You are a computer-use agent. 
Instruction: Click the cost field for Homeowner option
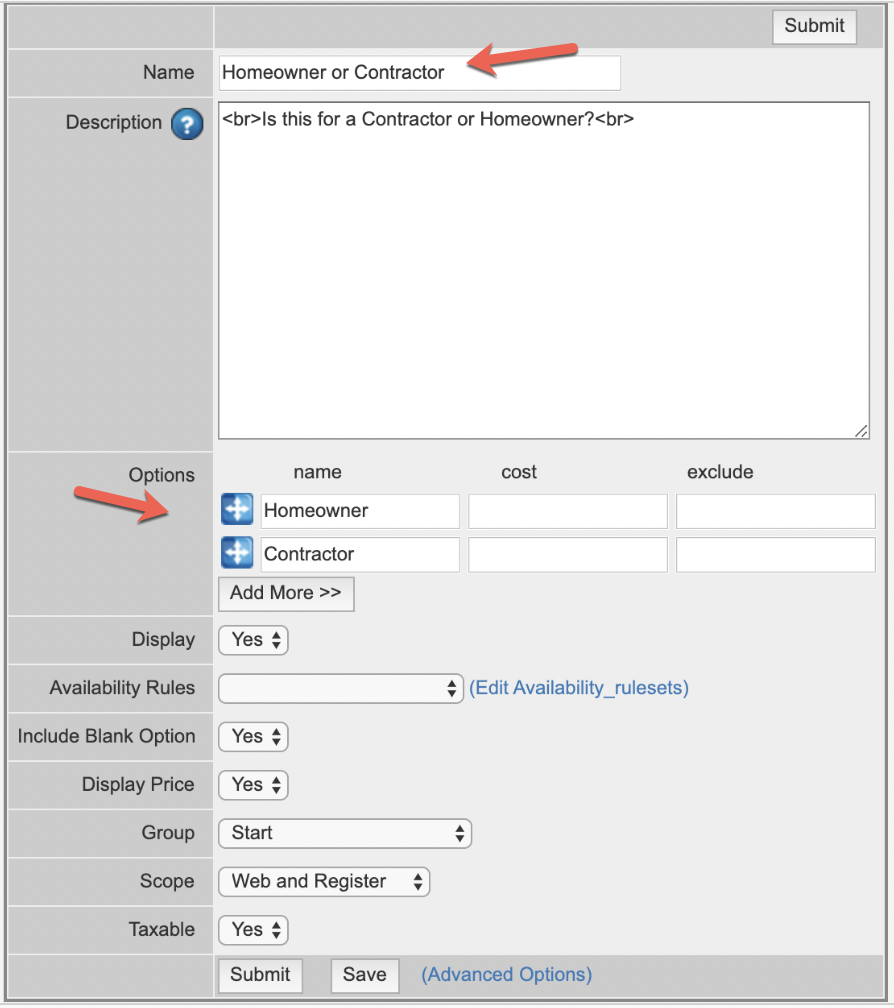pos(567,511)
